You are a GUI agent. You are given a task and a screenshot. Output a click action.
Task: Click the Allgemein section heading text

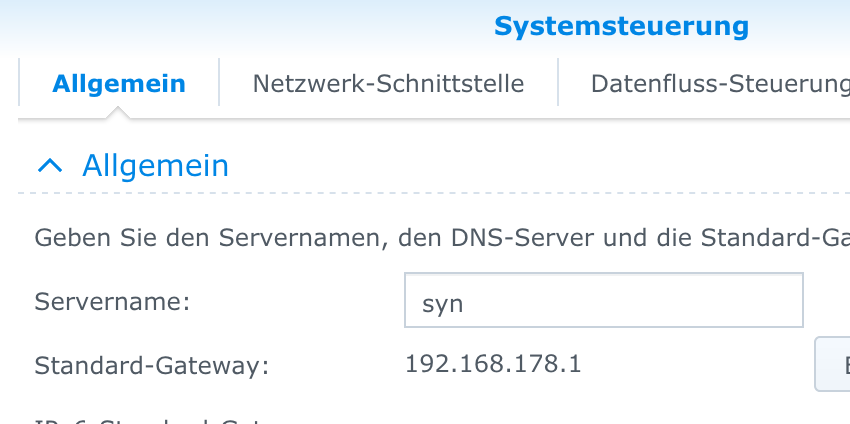point(155,165)
